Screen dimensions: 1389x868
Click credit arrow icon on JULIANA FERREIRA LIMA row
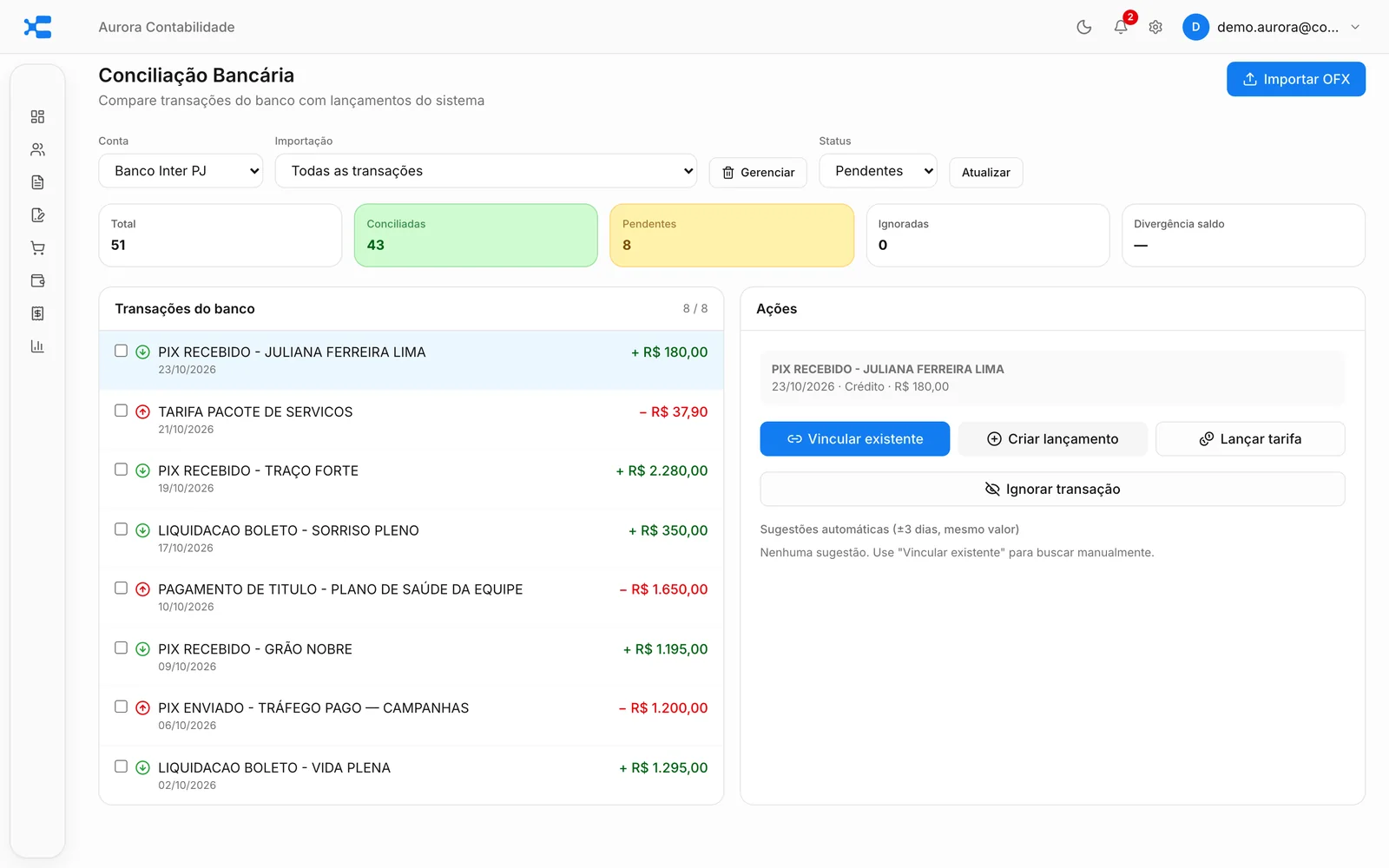pos(142,352)
